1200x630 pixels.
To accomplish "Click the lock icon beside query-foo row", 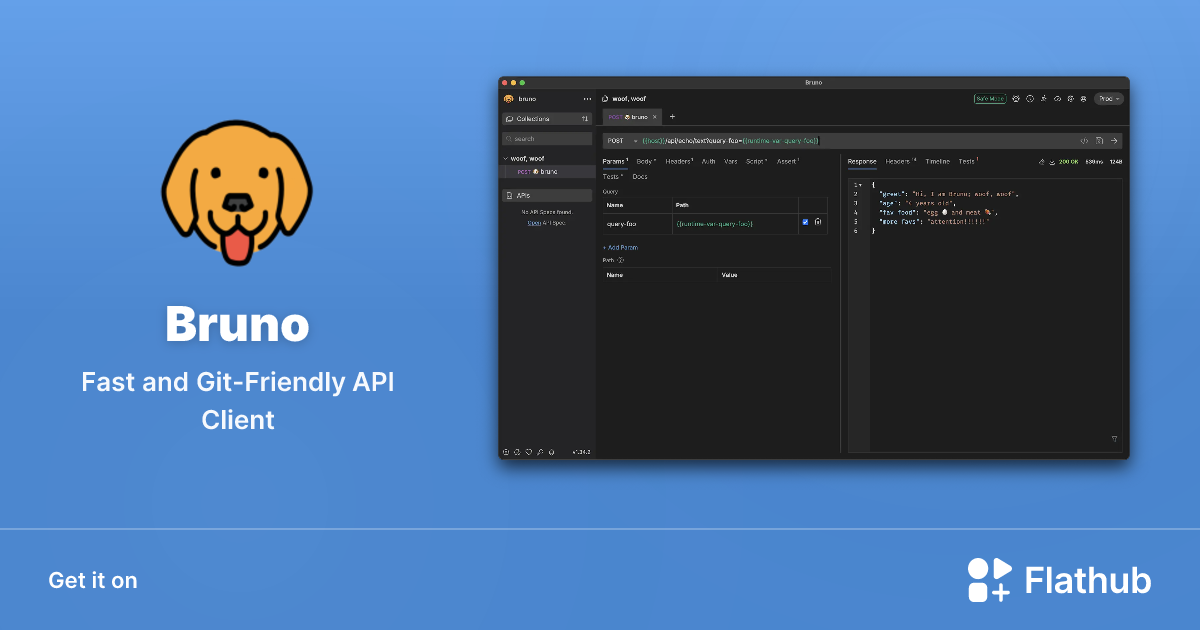I will click(817, 222).
